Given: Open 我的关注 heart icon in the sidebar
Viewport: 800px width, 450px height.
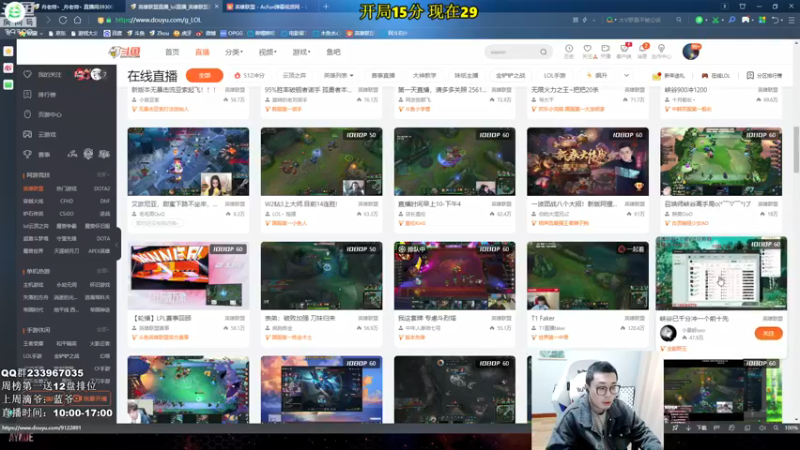Looking at the screenshot, I should point(28,74).
